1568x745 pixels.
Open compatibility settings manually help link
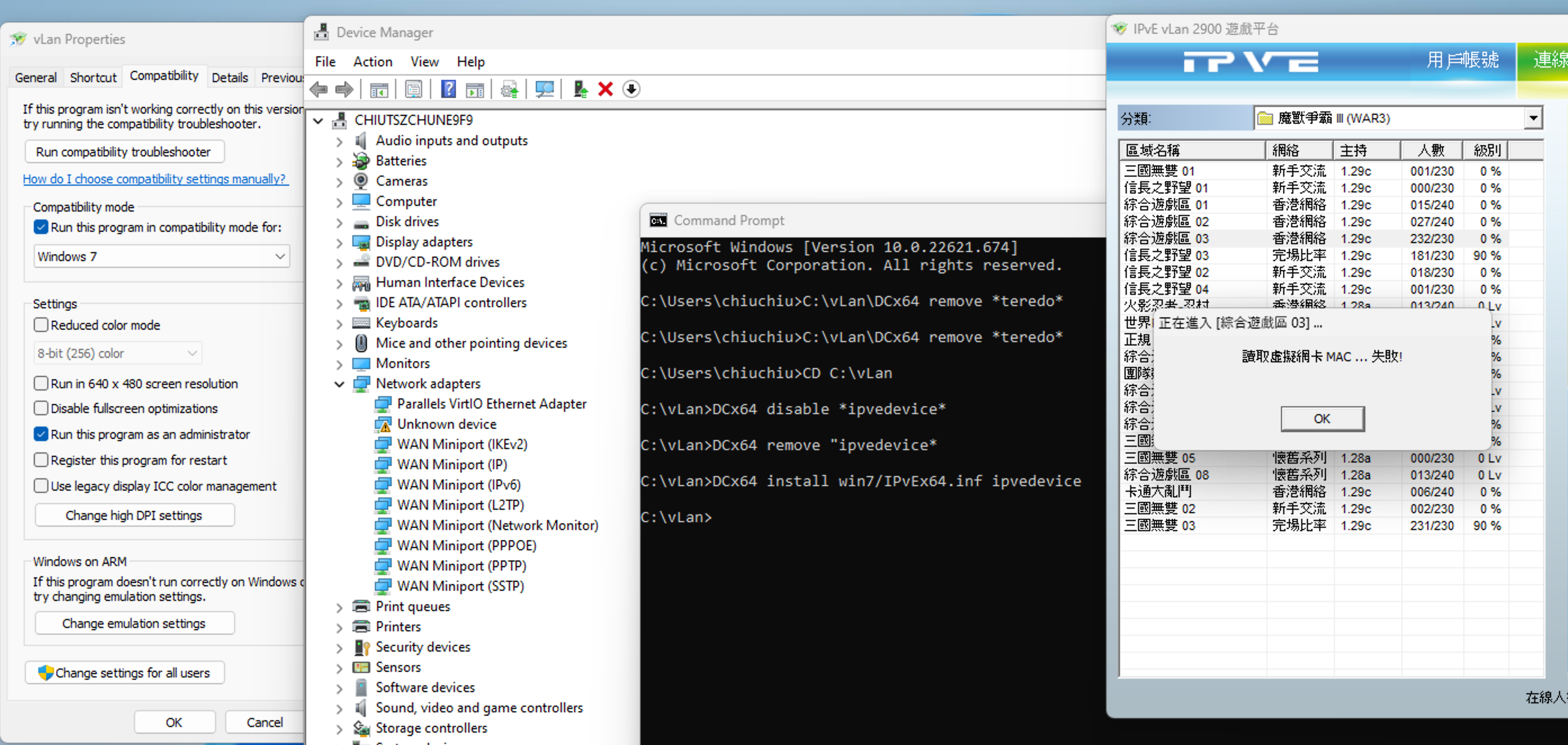tap(155, 179)
